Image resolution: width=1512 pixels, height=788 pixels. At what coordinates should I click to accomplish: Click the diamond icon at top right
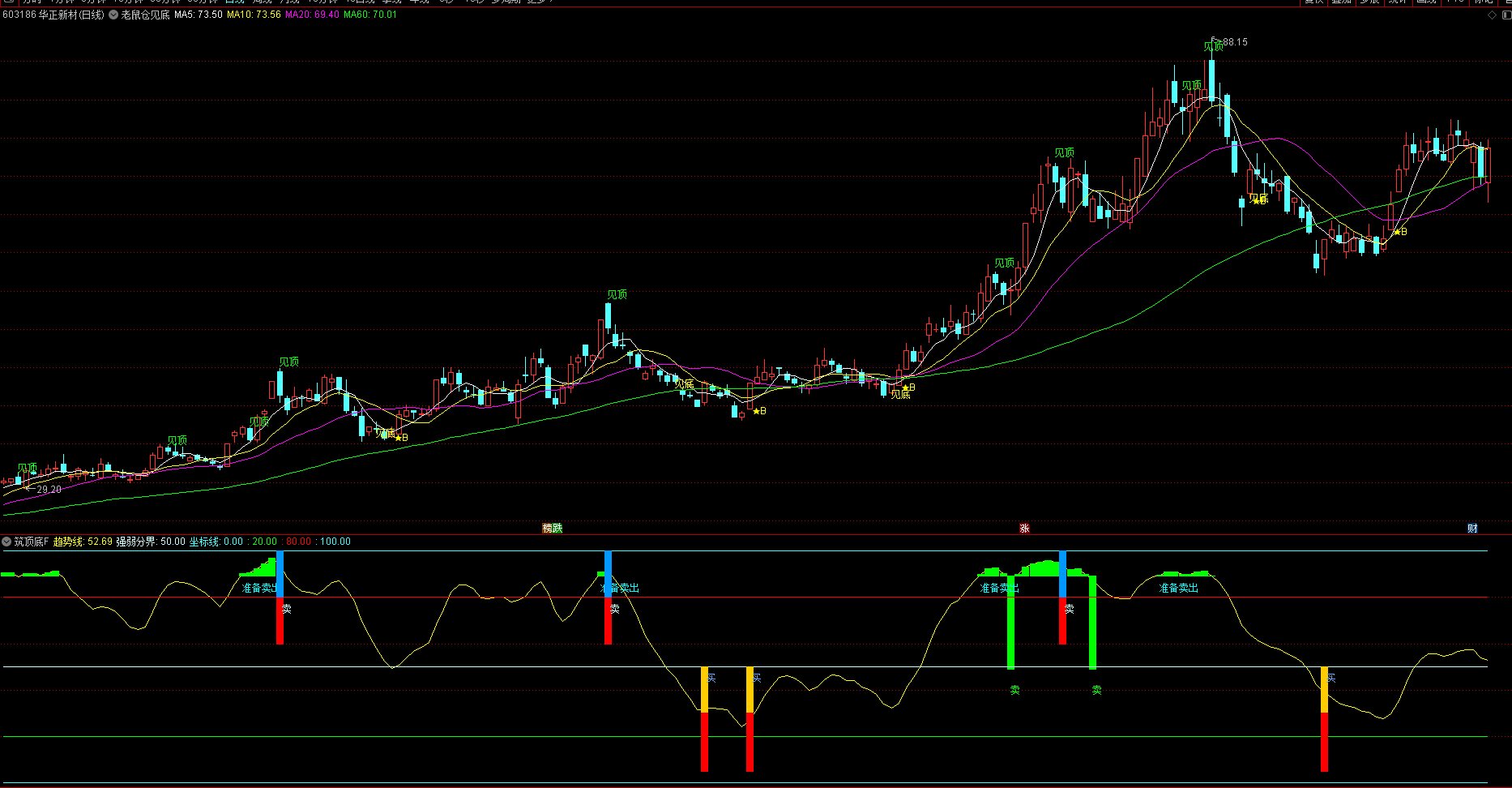point(1493,15)
